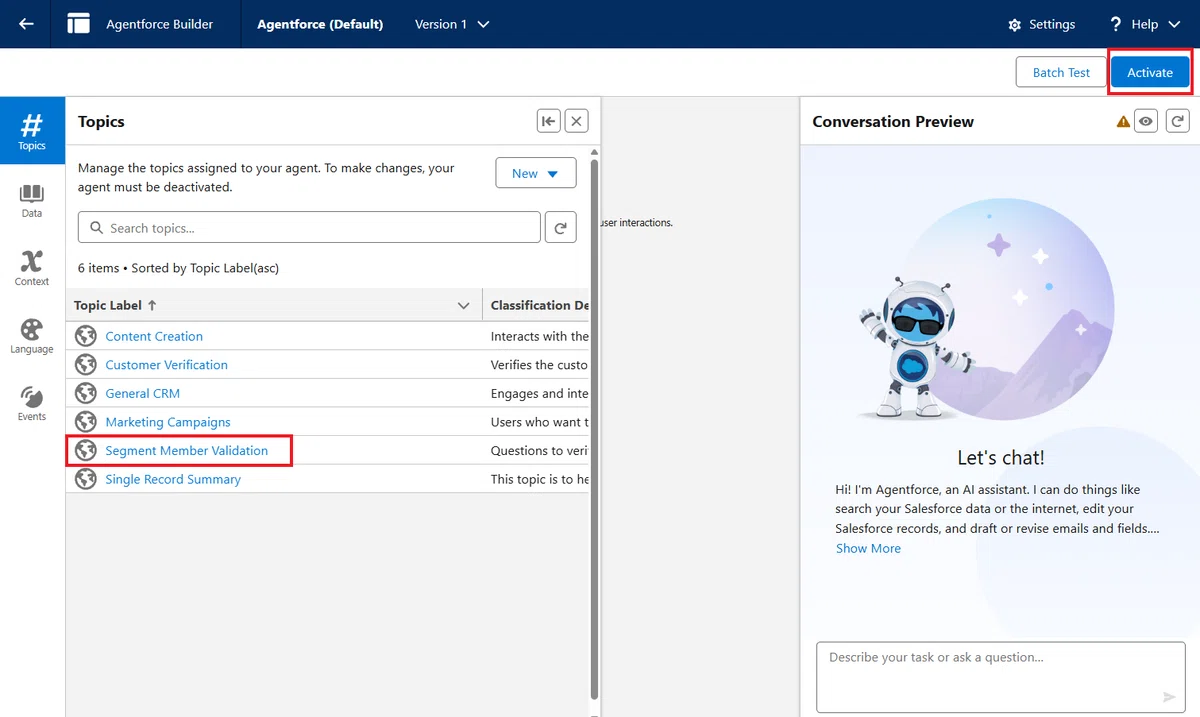Open the Single Record Summary topic
1200x717 pixels.
173,479
